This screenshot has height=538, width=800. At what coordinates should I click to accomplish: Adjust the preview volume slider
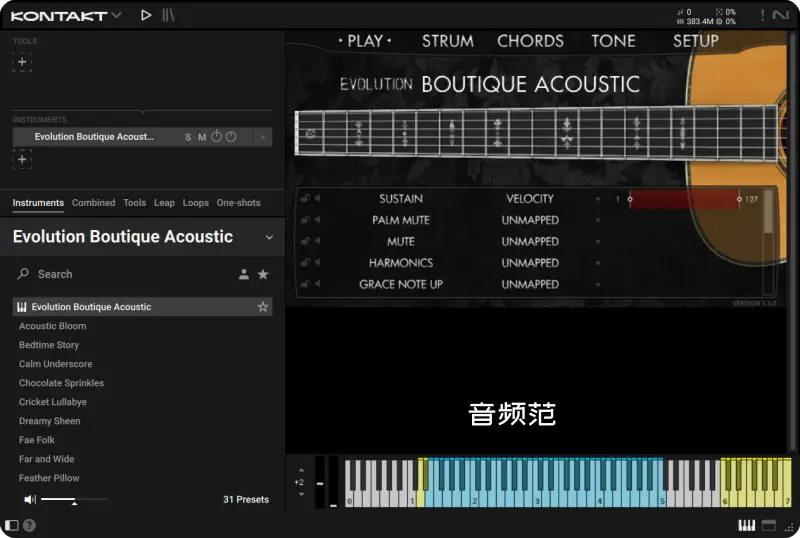[x=74, y=499]
